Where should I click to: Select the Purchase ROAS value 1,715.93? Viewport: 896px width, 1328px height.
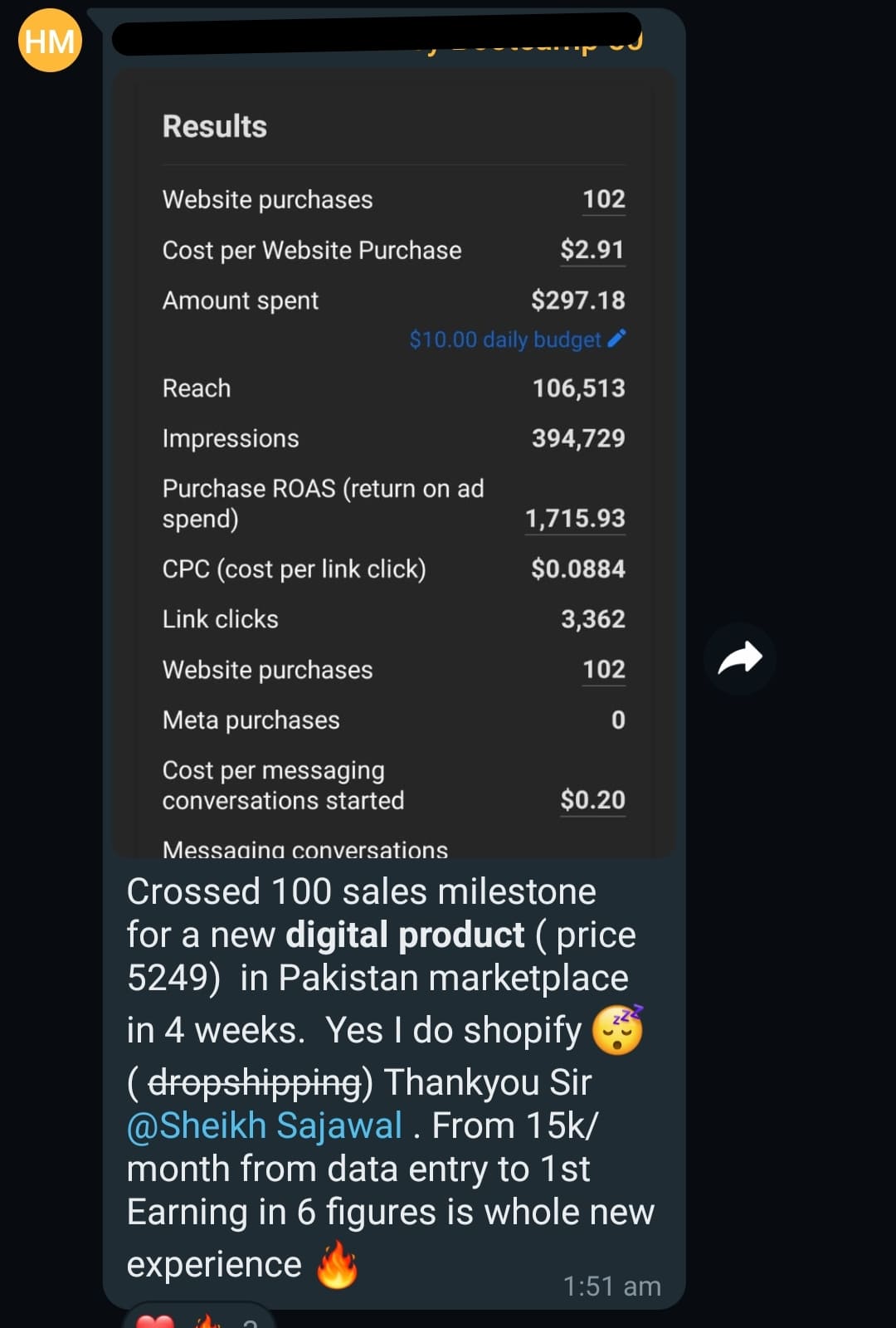(574, 518)
